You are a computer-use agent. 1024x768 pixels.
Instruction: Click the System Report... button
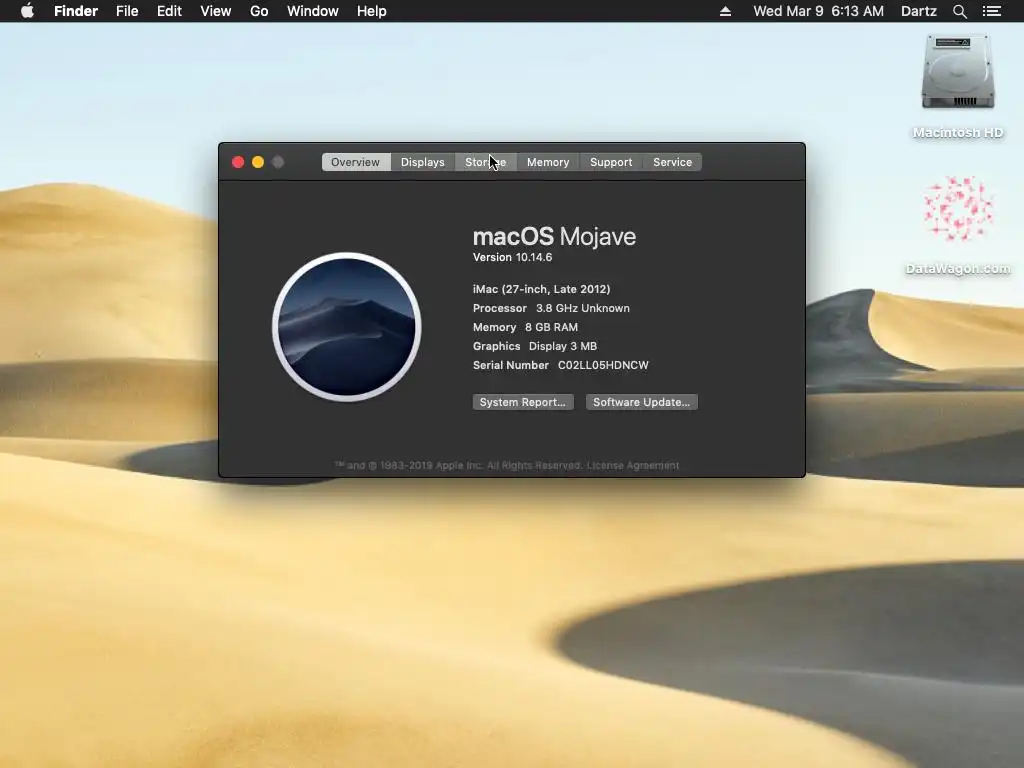(522, 402)
